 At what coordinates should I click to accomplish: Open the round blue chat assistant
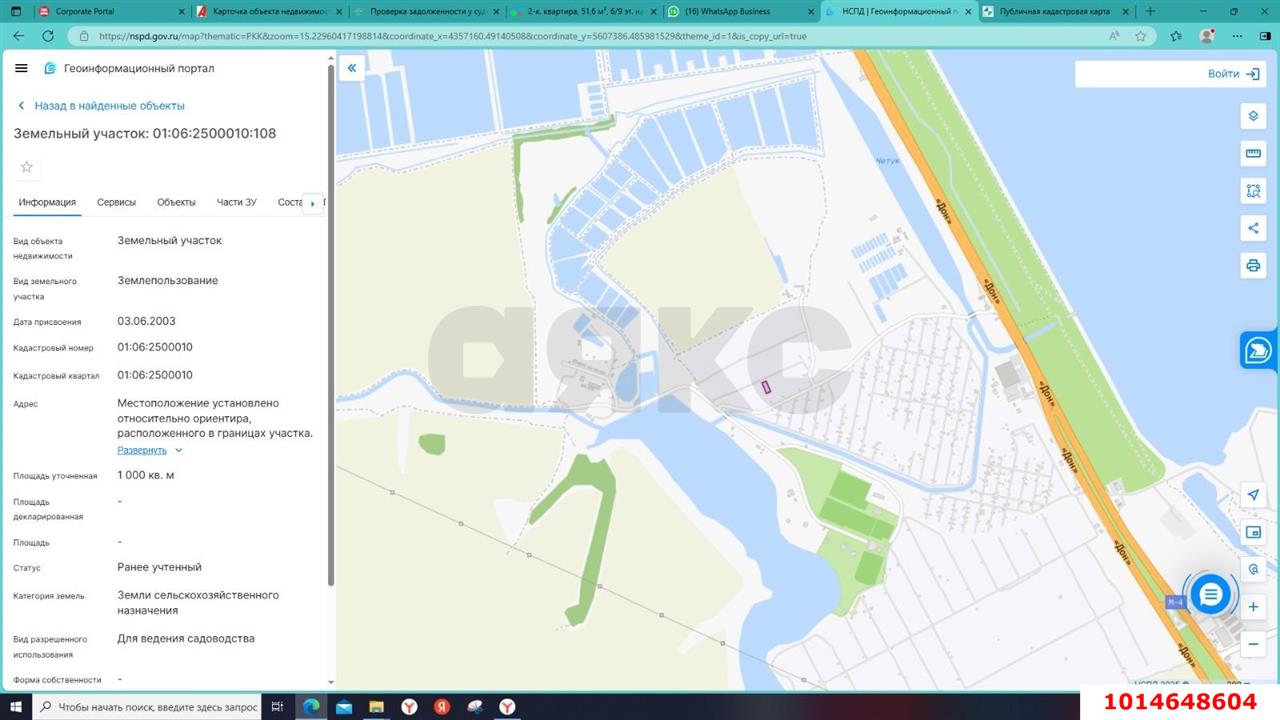point(1210,595)
